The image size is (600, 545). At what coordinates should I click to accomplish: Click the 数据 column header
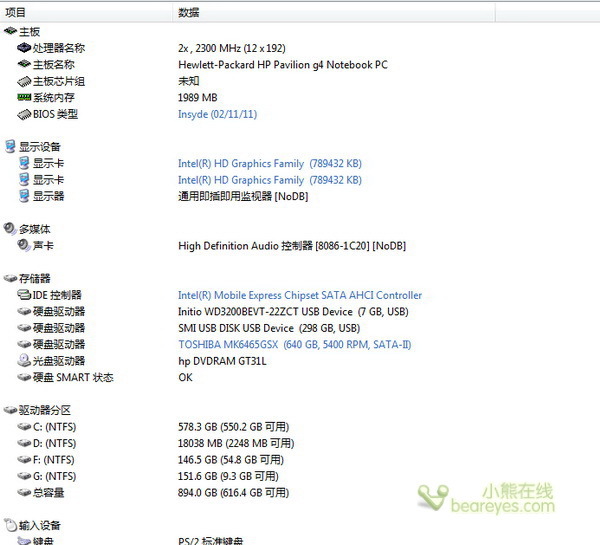334,13
